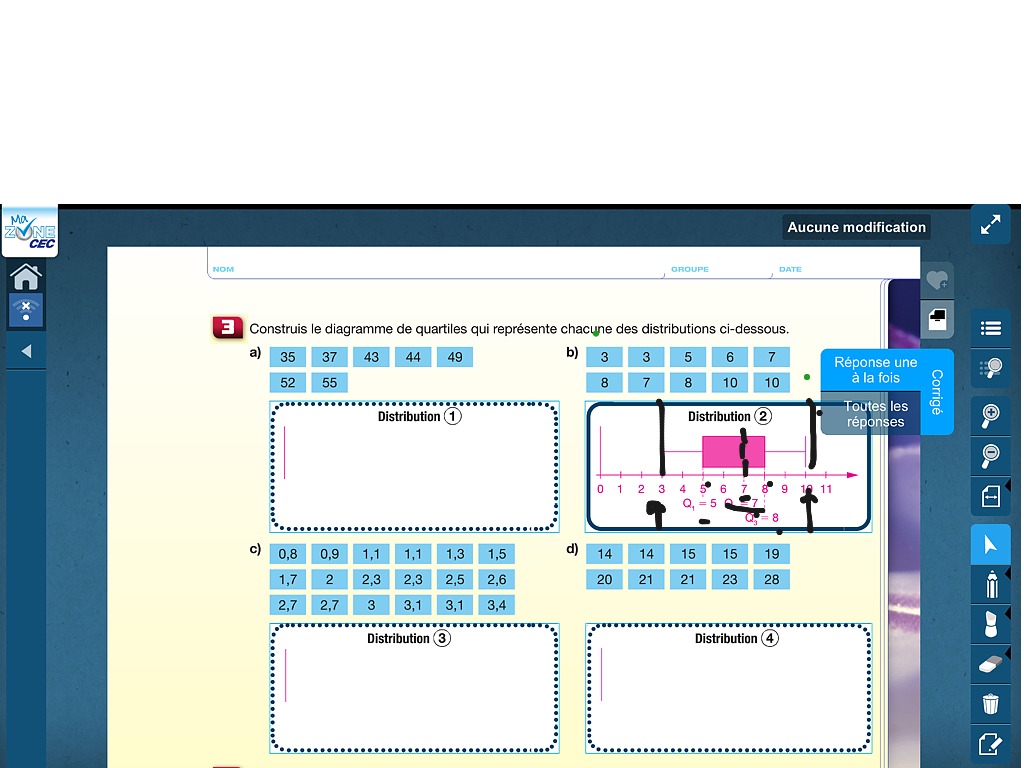Toggle the heart favorite icon

tap(937, 280)
